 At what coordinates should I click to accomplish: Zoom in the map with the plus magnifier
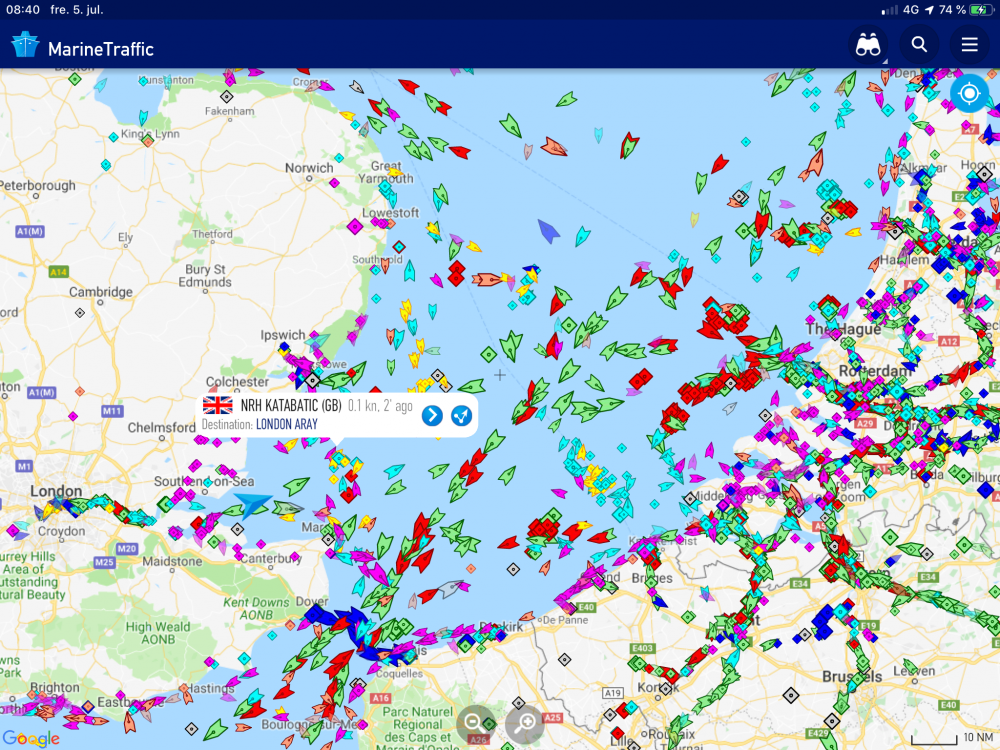(526, 723)
